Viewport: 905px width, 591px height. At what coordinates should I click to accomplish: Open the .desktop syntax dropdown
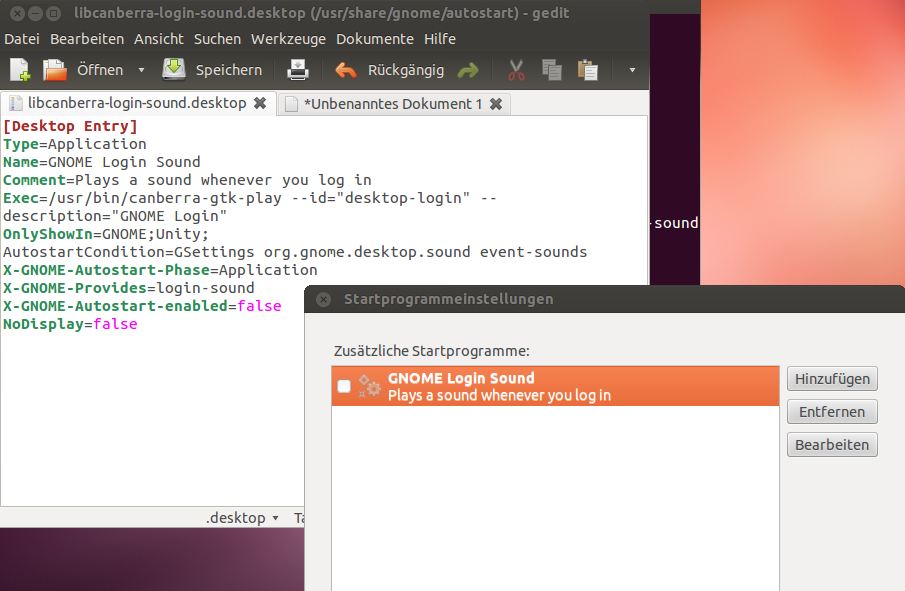click(x=242, y=518)
